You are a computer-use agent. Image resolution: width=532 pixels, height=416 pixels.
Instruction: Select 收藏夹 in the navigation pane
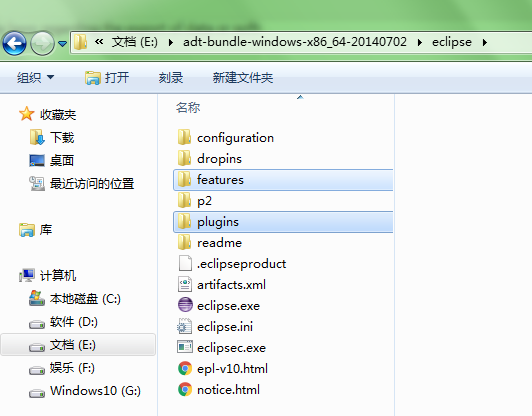coord(58,115)
